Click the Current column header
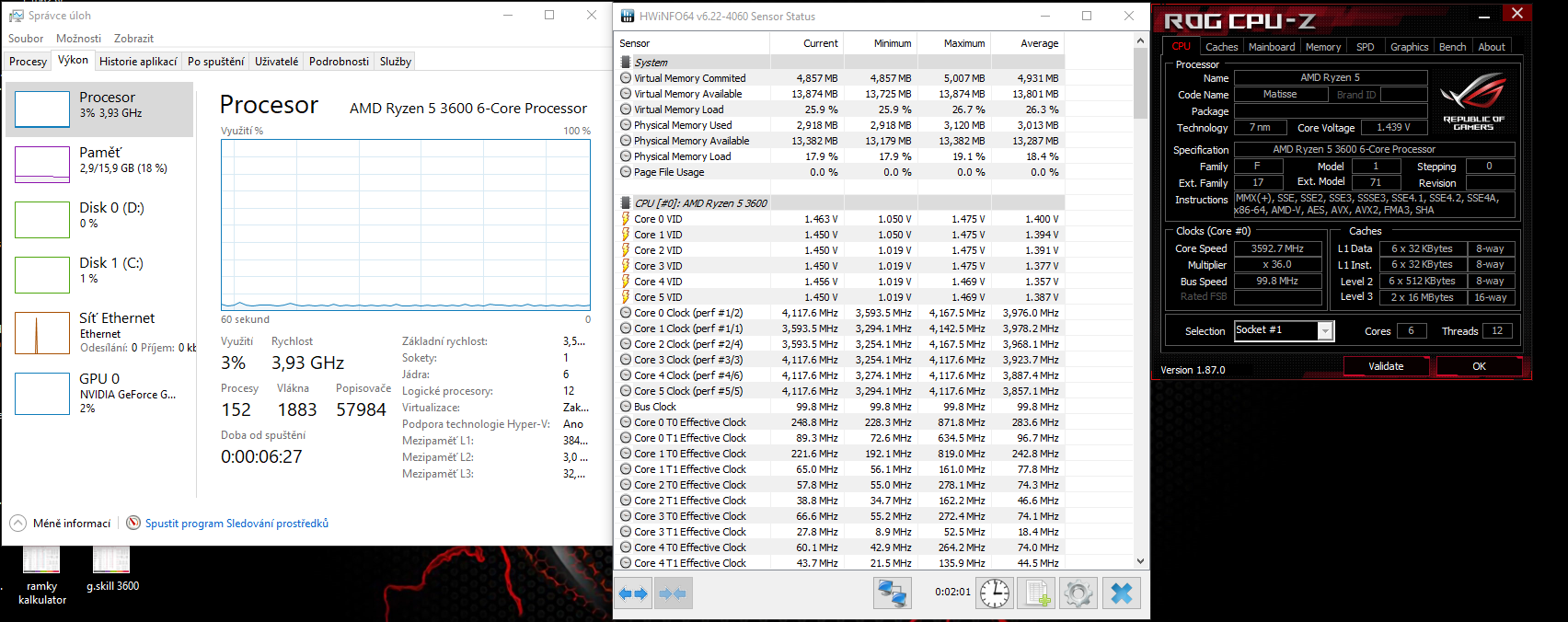 tap(806, 43)
